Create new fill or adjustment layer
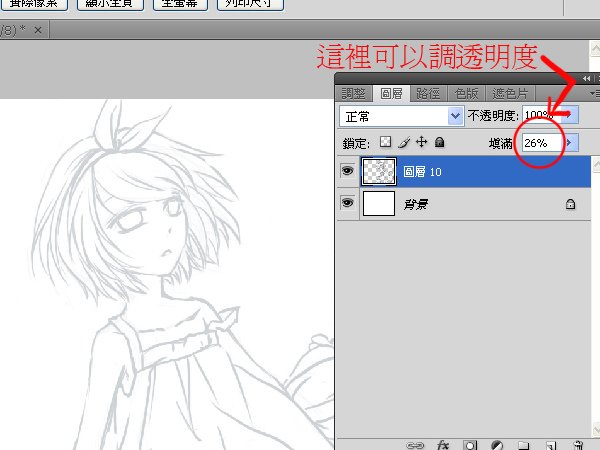The height and width of the screenshot is (450, 600). pos(497,445)
